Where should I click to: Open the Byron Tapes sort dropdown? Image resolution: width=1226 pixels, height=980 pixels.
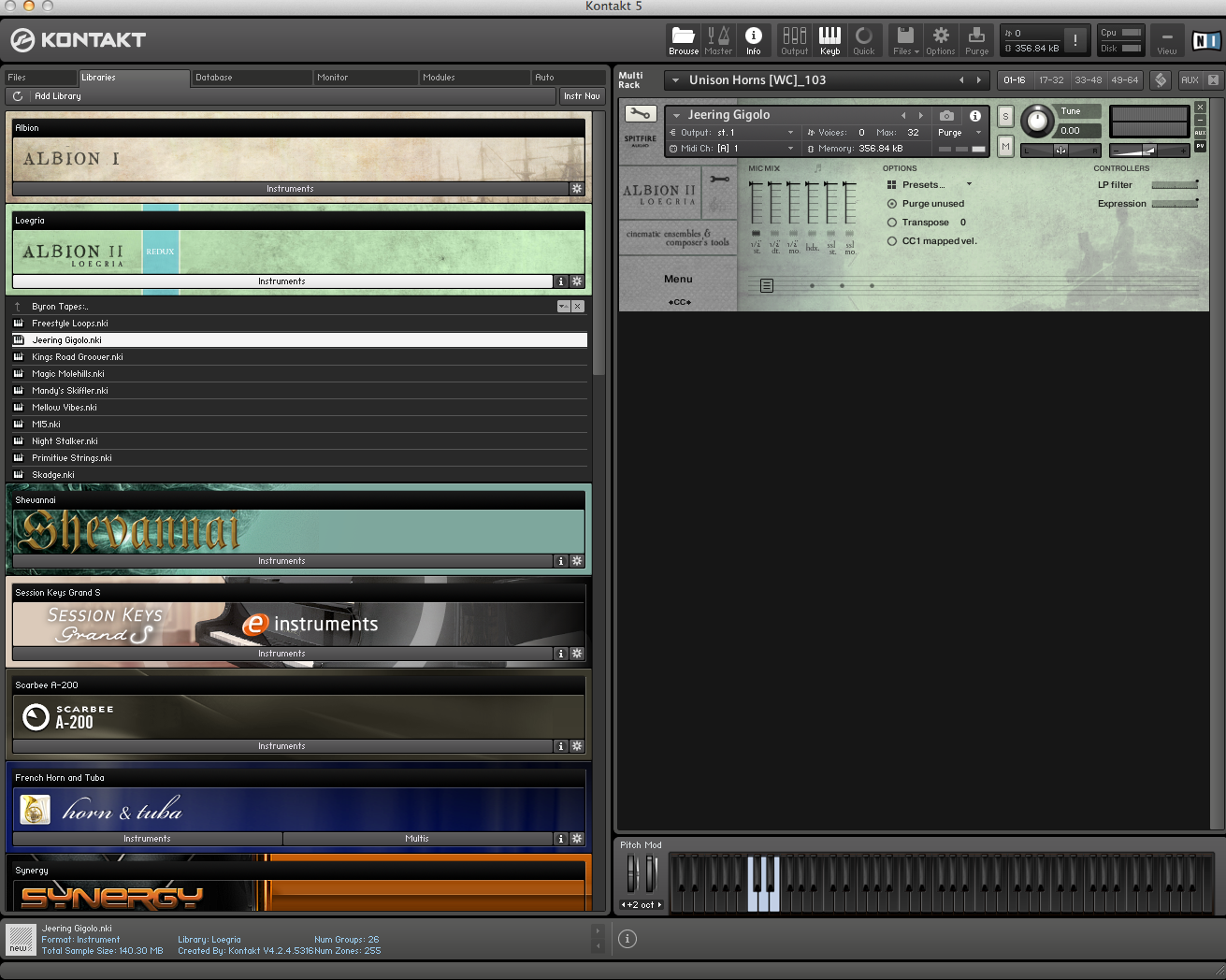[x=563, y=307]
